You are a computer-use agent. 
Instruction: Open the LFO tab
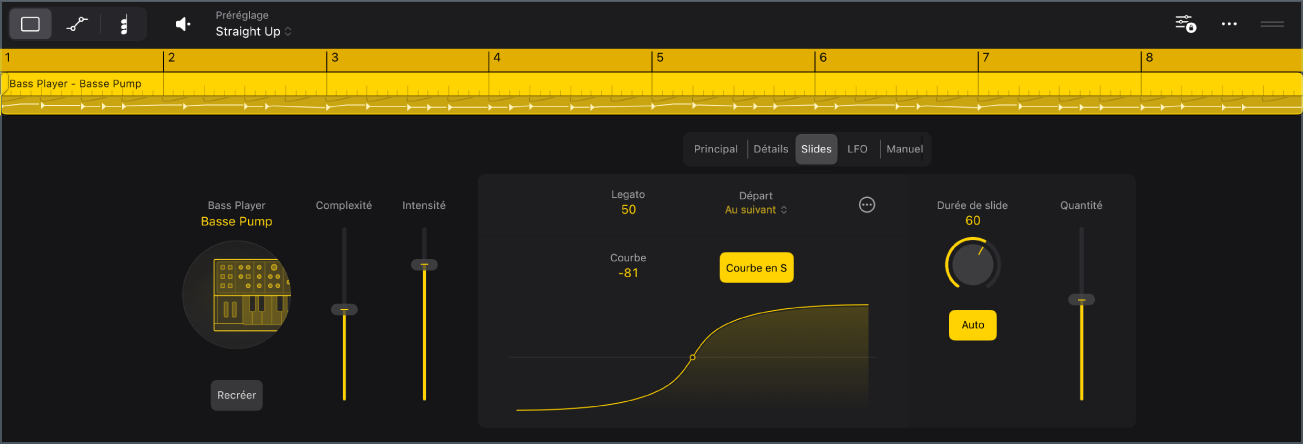(858, 149)
